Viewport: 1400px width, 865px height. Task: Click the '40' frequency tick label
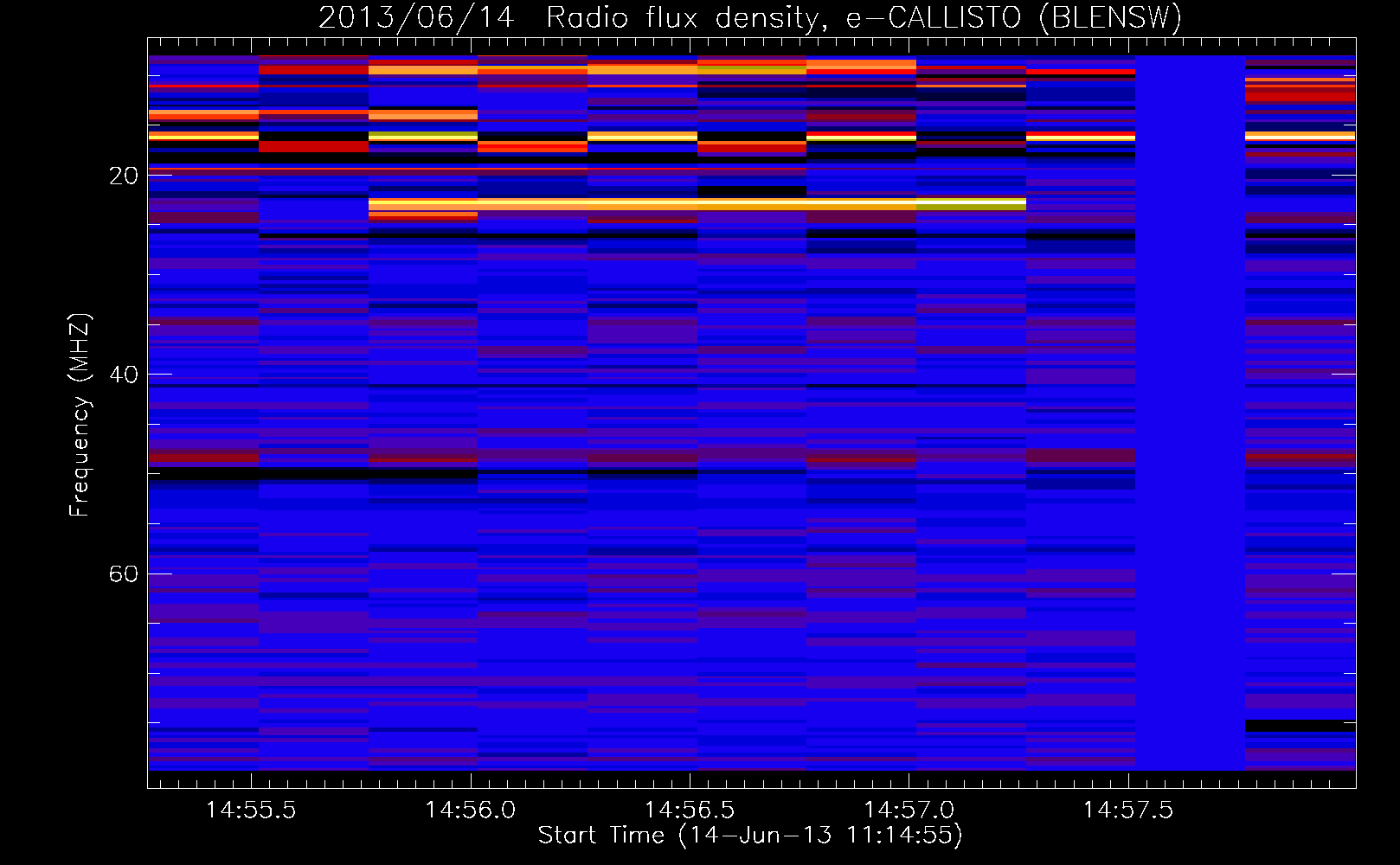click(124, 375)
